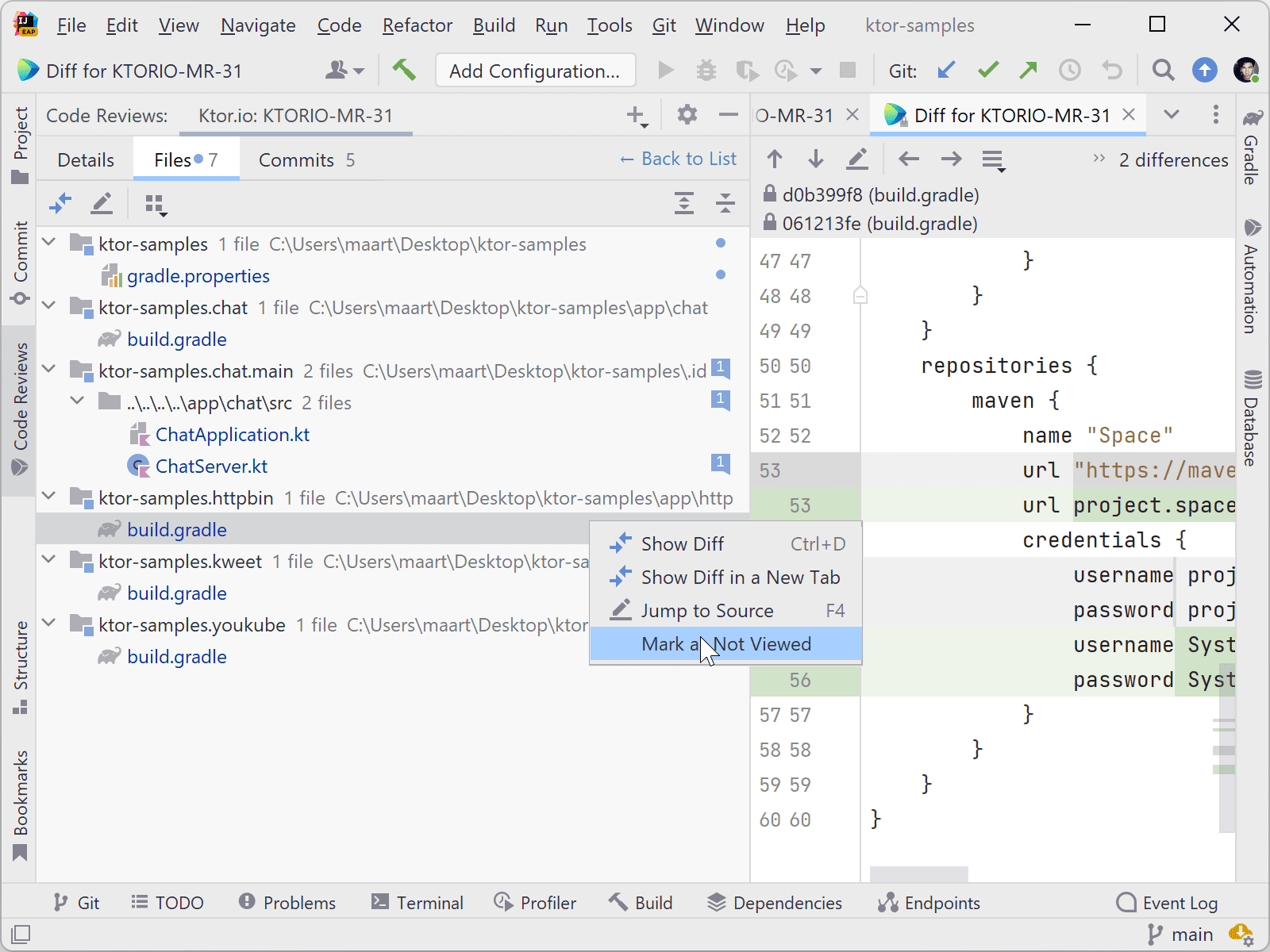Viewport: 1270px width, 952px height.
Task: Show hidden editor tabs chevron
Action: point(1171,115)
